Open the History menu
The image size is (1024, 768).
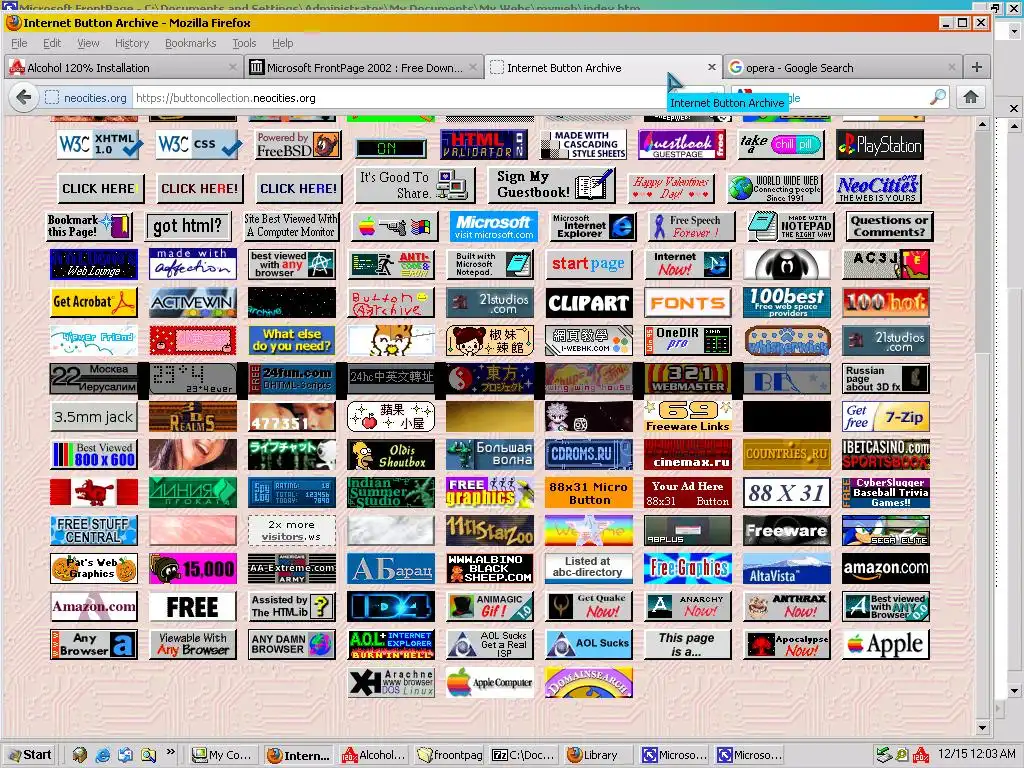pyautogui.click(x=132, y=43)
